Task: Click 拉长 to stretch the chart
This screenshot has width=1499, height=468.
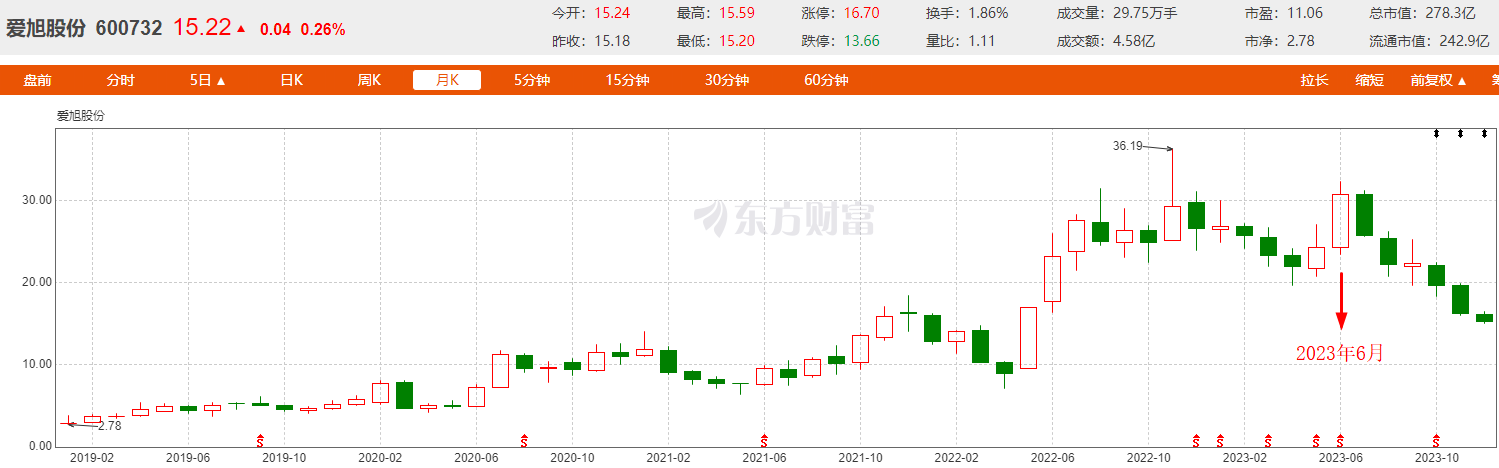Action: (x=1315, y=81)
